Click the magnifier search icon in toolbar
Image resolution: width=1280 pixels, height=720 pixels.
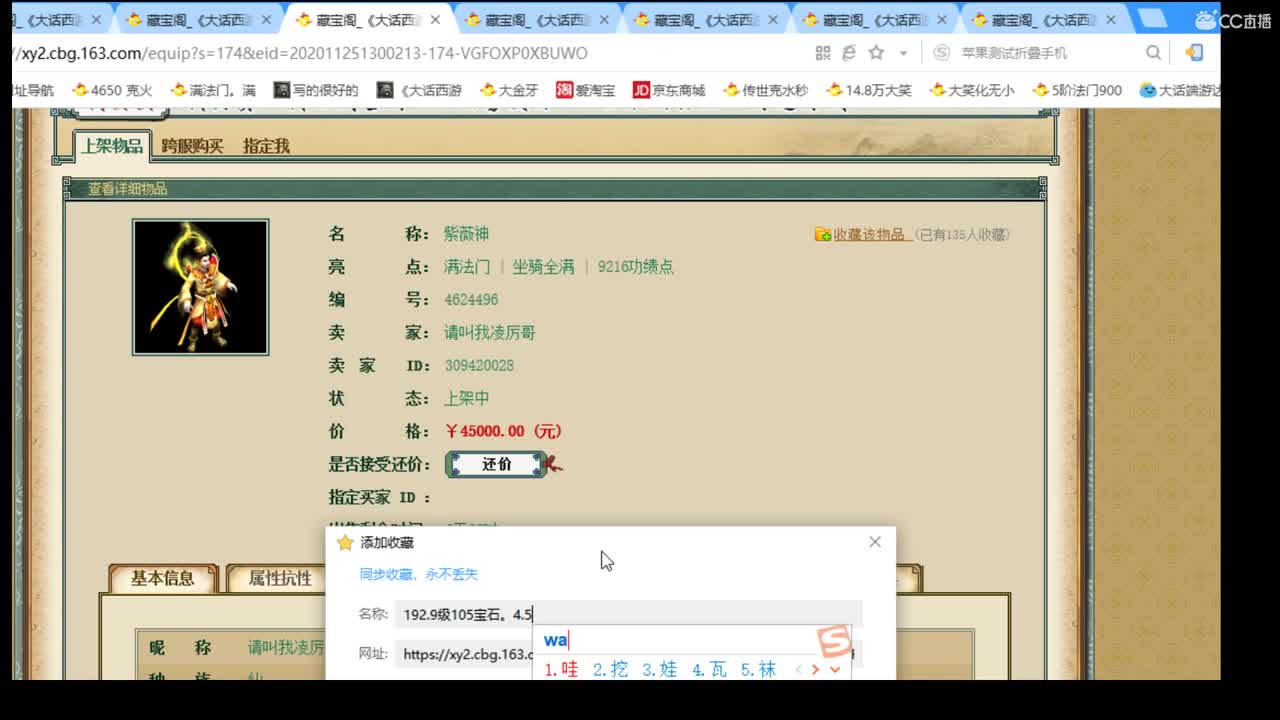tap(1153, 53)
